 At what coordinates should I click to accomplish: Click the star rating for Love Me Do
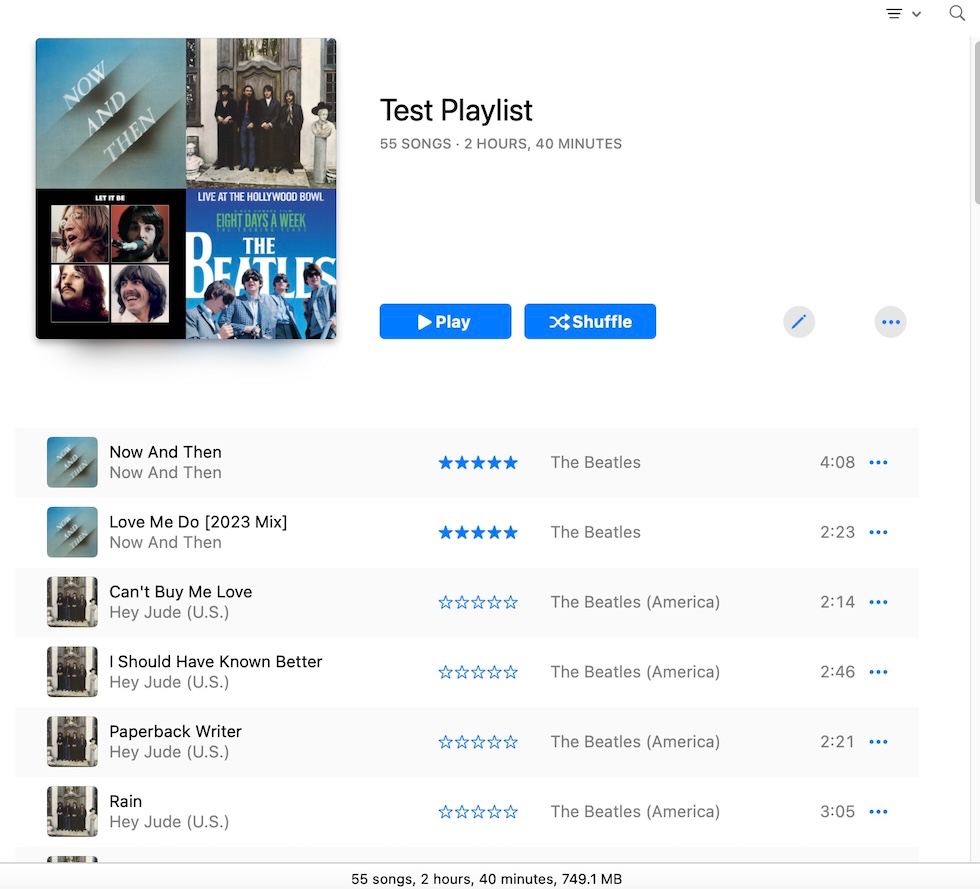pyautogui.click(x=478, y=533)
